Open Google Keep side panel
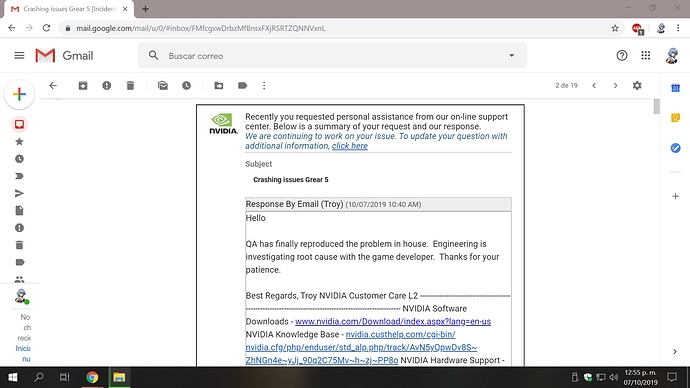 click(675, 118)
